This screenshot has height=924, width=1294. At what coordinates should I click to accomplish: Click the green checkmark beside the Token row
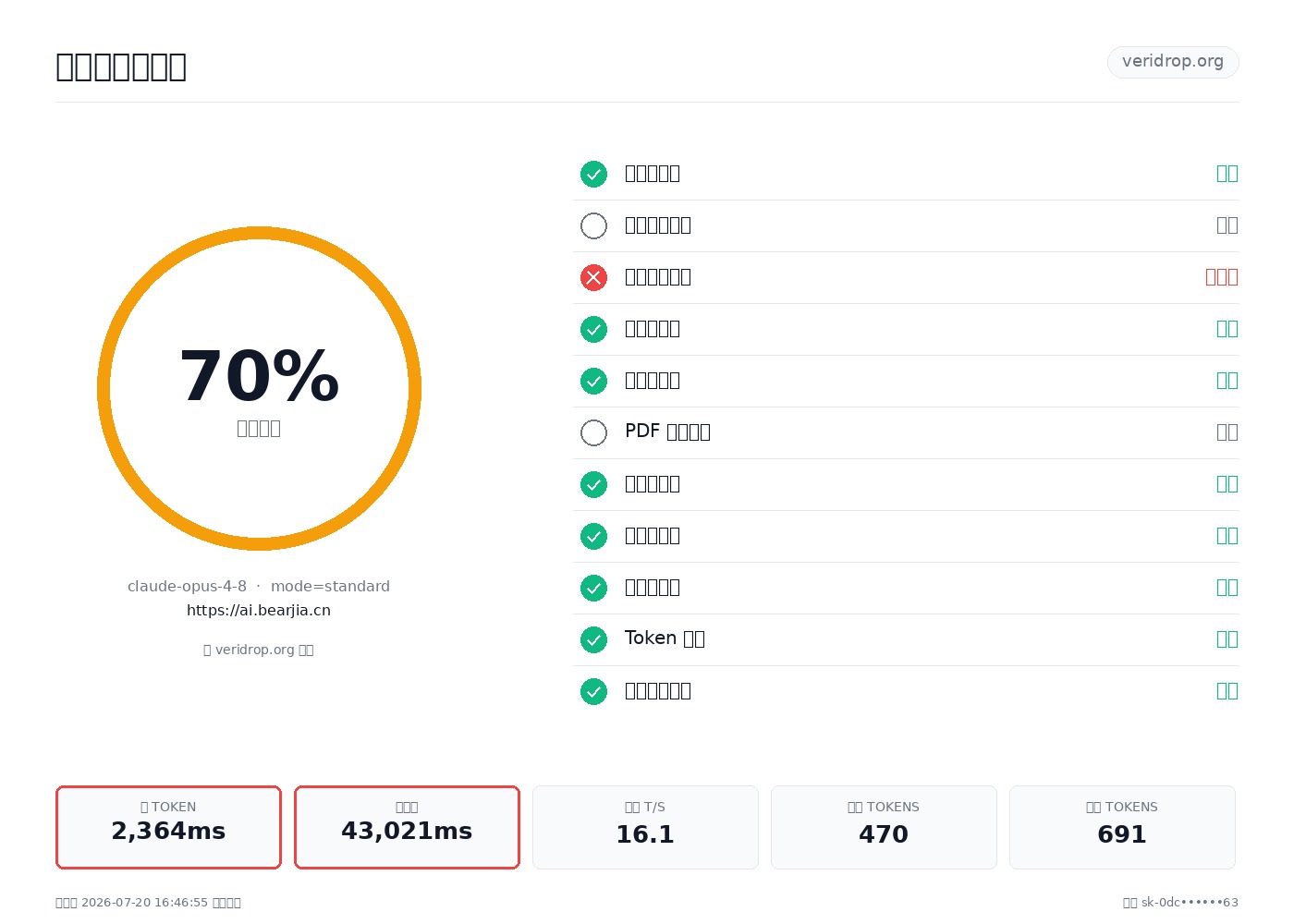tap(593, 639)
